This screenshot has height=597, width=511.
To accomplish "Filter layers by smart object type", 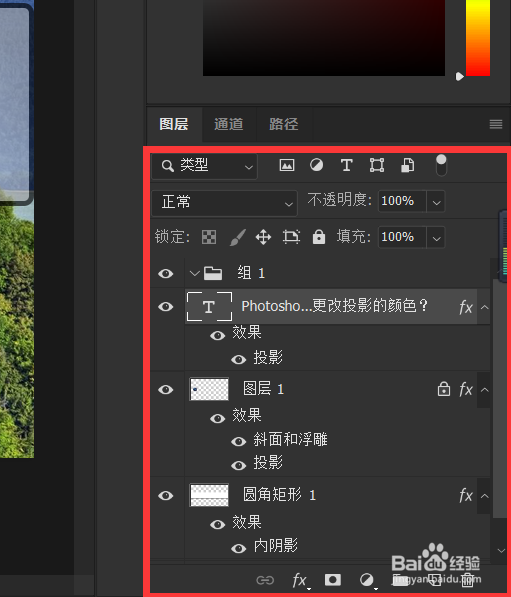I will point(407,166).
